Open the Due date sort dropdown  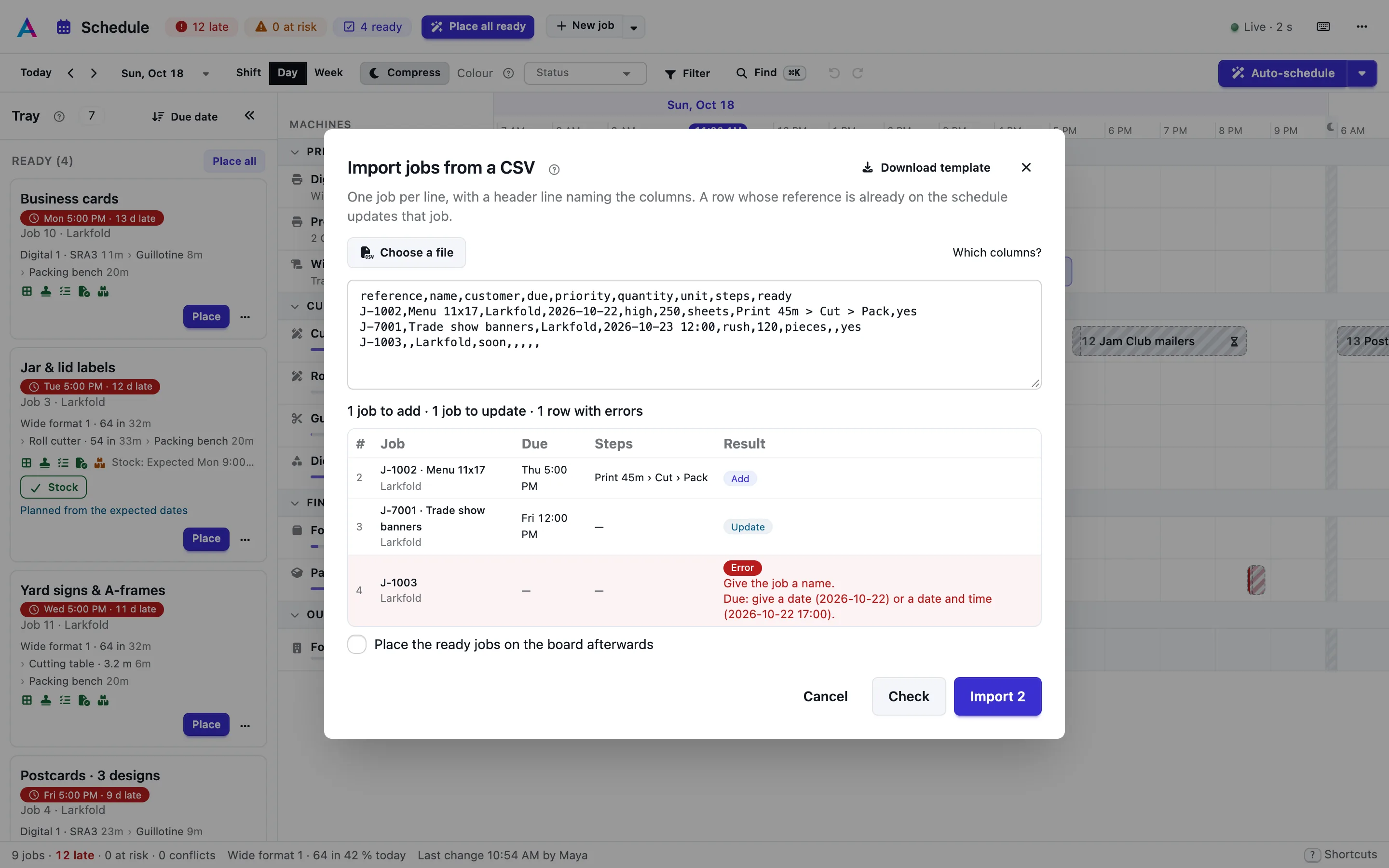tap(185, 117)
